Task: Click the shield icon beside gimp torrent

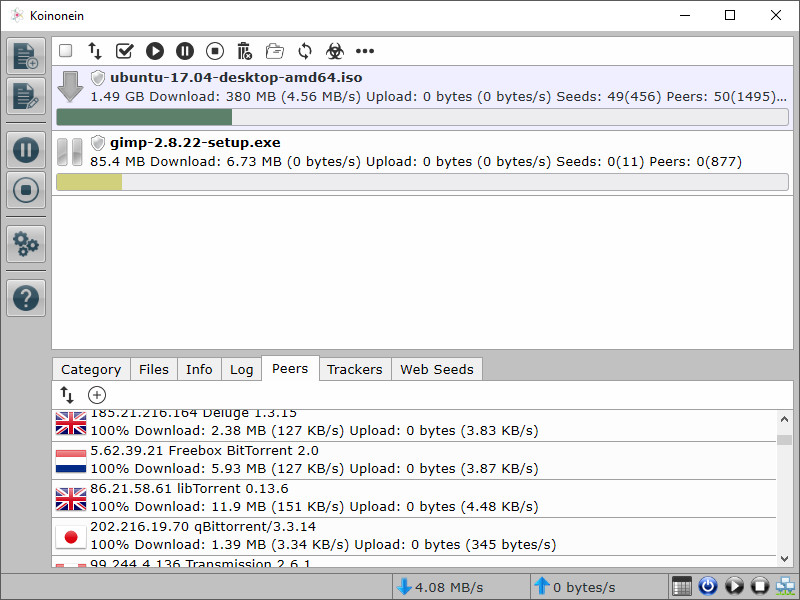Action: point(97,142)
